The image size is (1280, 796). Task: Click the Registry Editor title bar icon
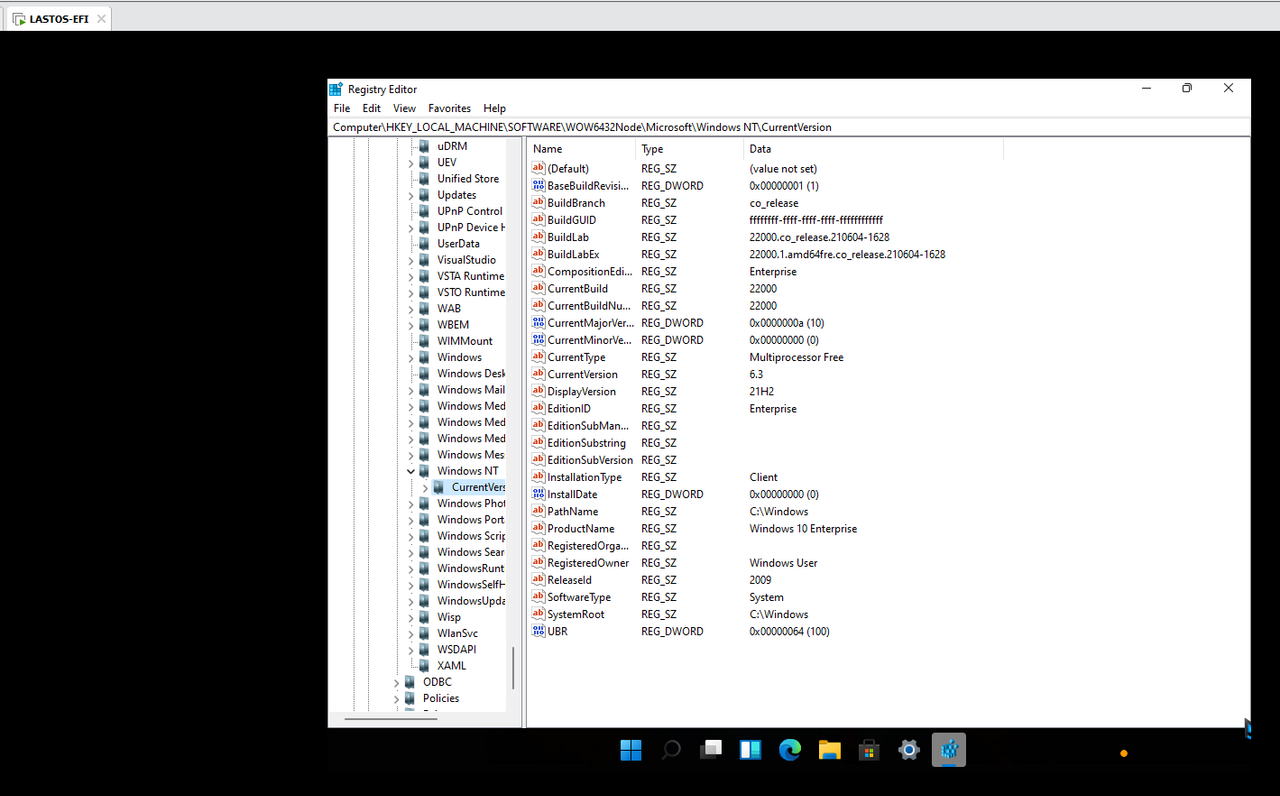point(336,89)
